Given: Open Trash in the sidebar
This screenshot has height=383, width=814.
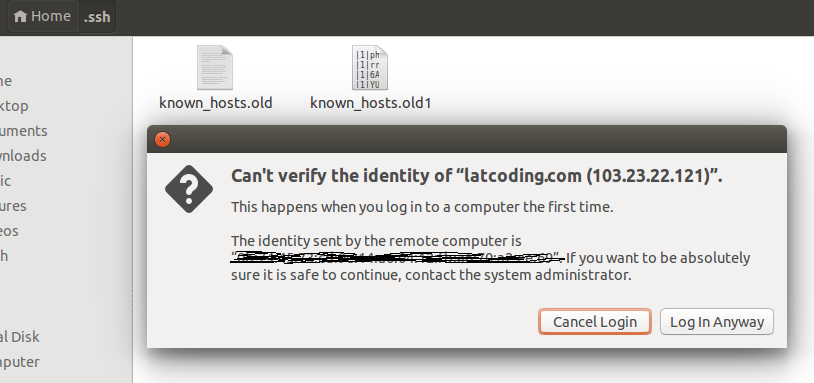Looking at the screenshot, I should 4,256.
